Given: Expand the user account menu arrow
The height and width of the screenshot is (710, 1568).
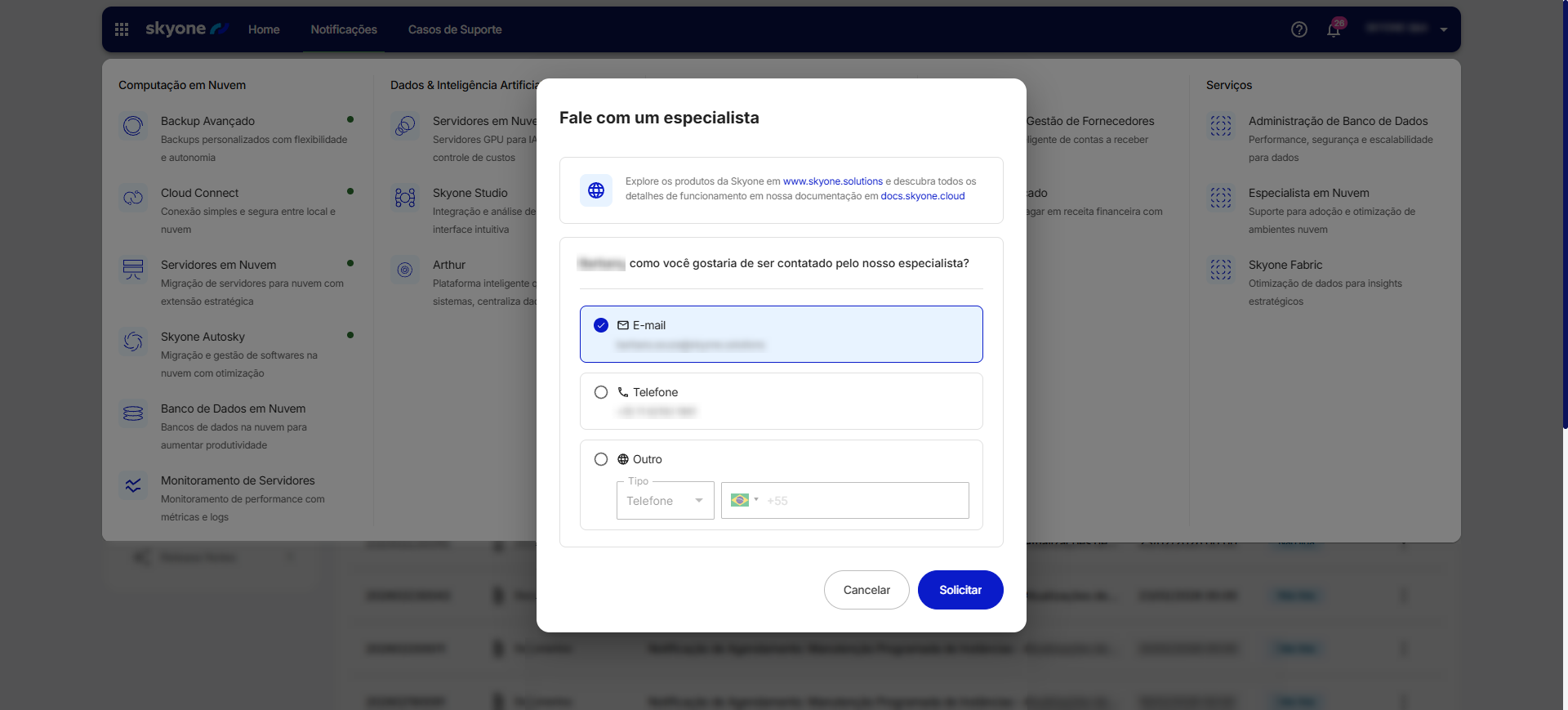Looking at the screenshot, I should (x=1443, y=29).
